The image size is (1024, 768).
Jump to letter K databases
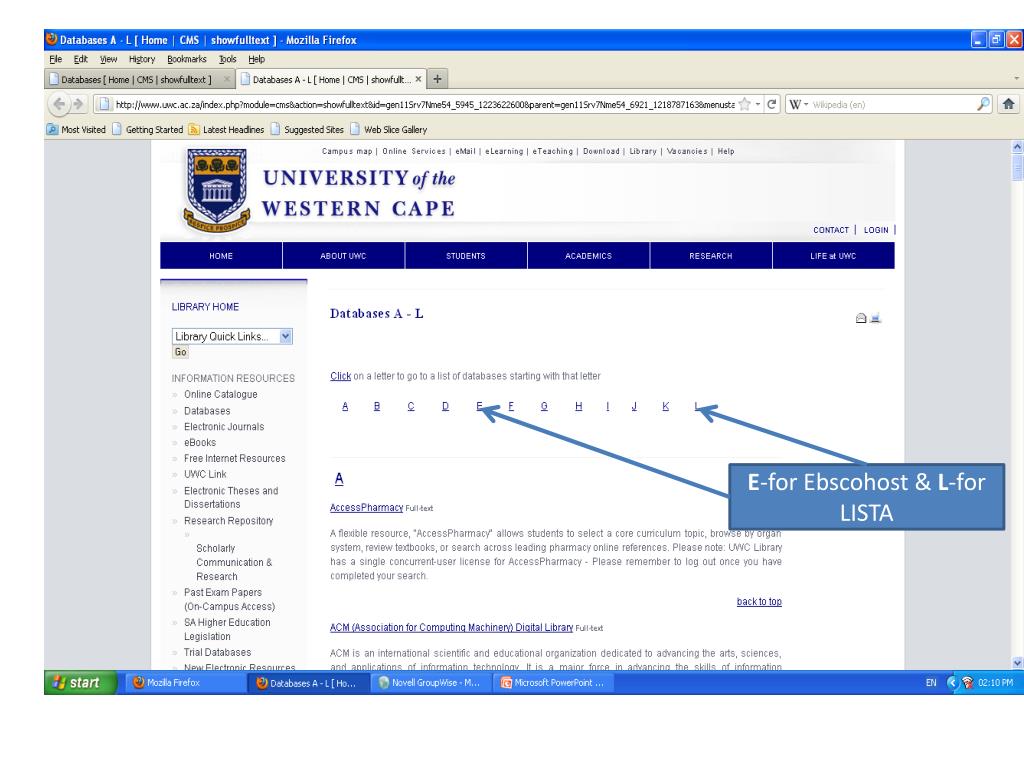tap(665, 406)
